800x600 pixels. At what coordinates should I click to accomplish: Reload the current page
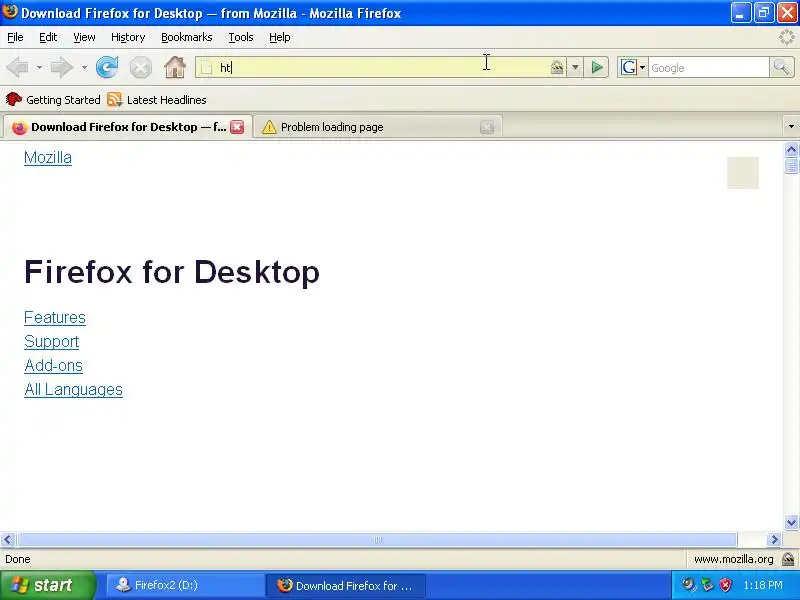[107, 67]
